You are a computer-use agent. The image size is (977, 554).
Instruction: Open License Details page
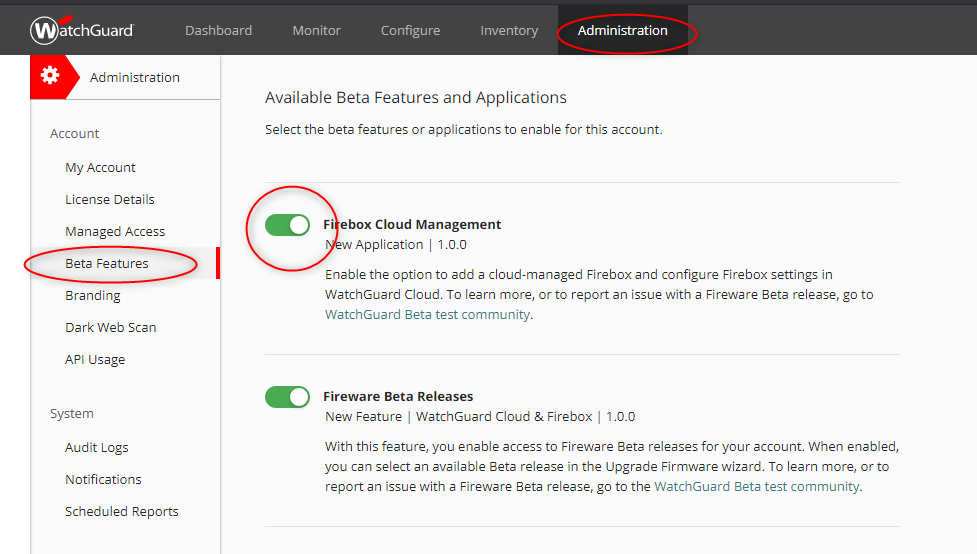pyautogui.click(x=110, y=199)
